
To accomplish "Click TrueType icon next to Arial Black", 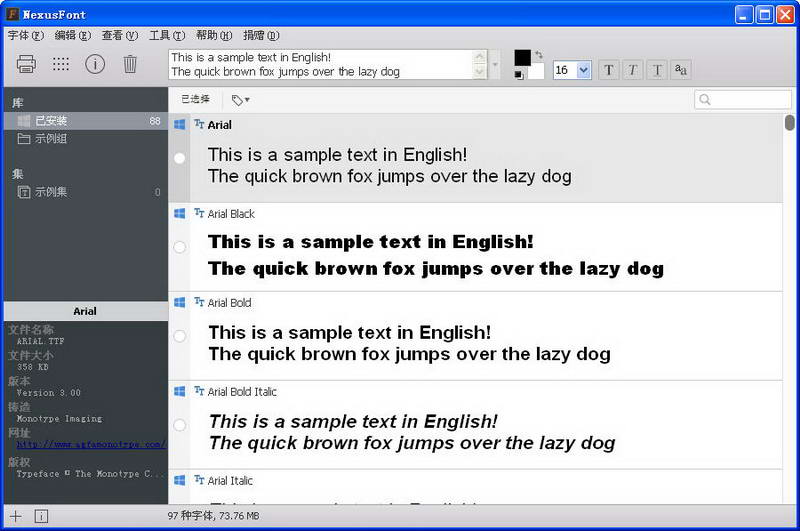I will 199,213.
